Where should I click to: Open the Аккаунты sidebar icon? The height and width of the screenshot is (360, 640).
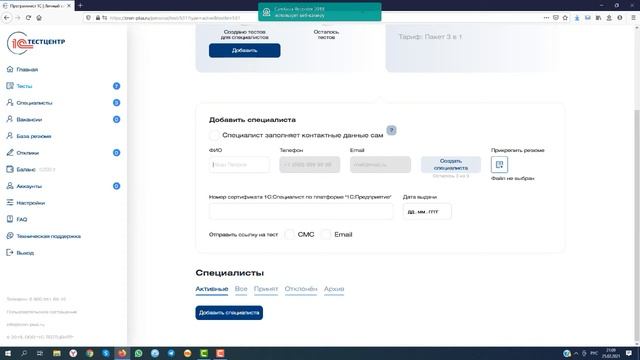tap(10, 186)
